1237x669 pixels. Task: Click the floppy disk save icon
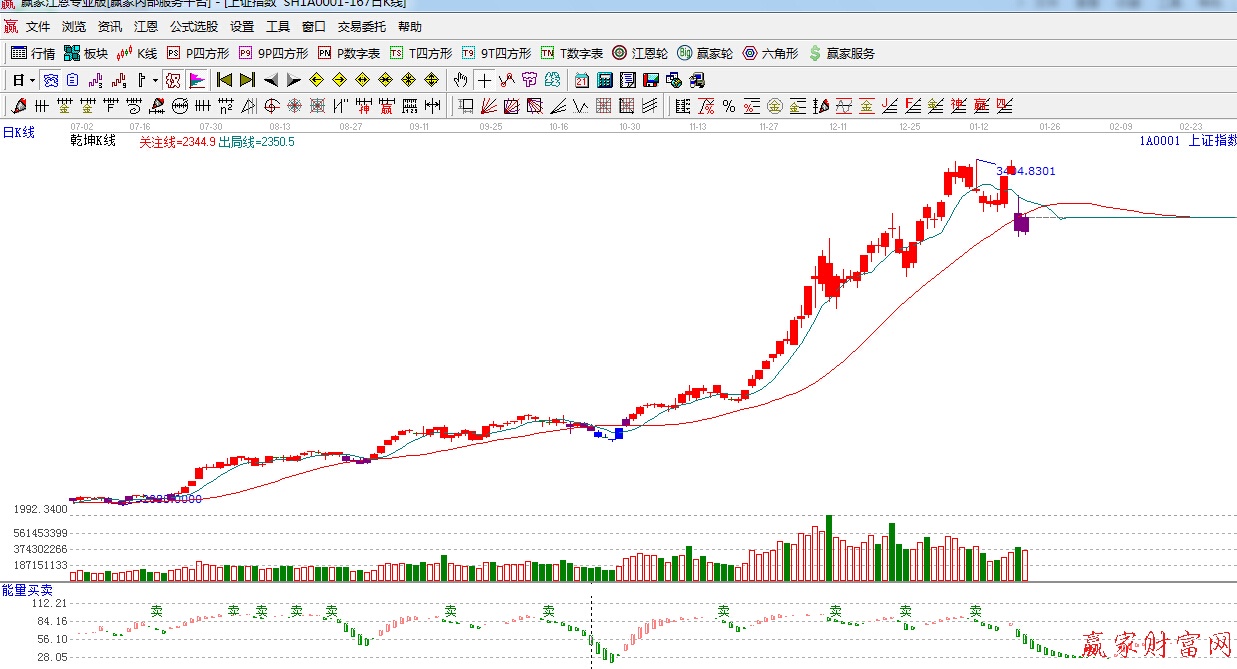coord(651,80)
